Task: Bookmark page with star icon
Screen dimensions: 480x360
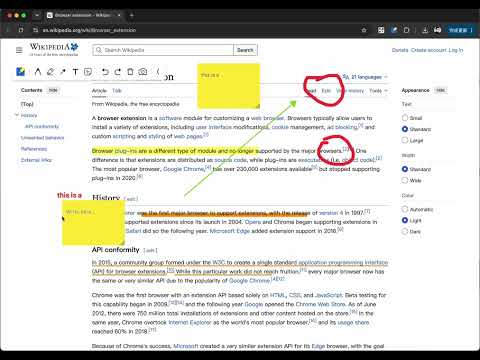Action: pos(364,30)
